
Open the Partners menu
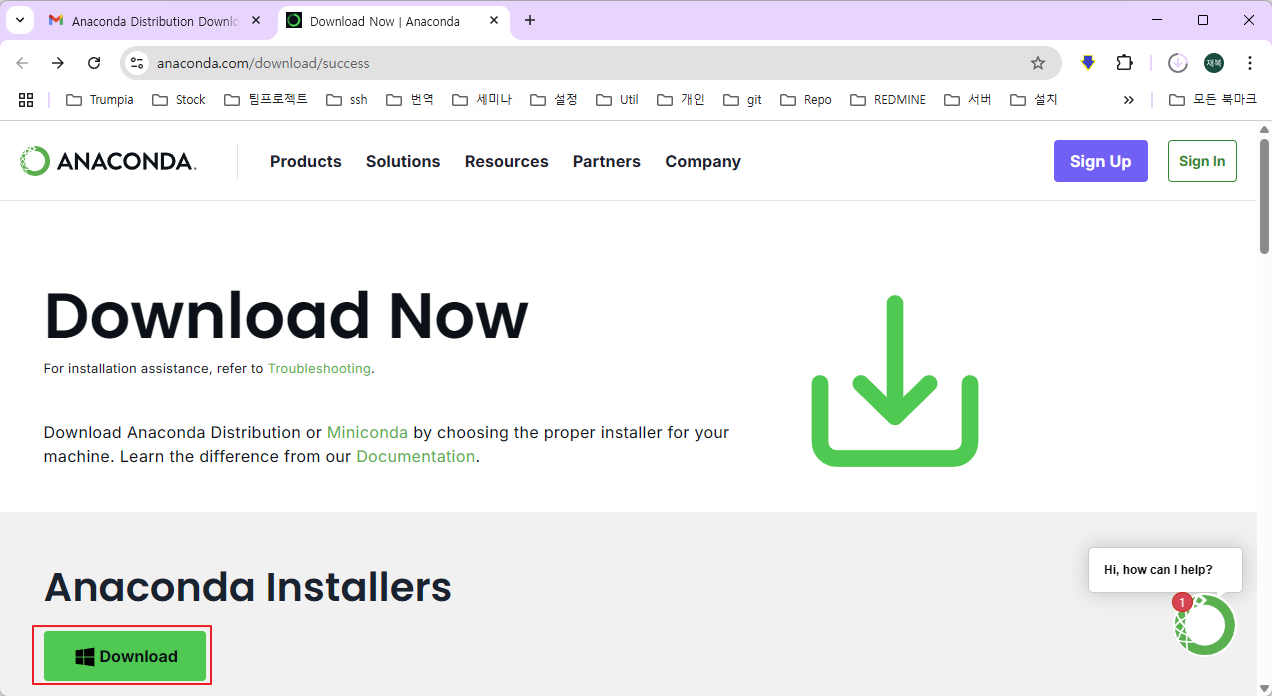(607, 161)
